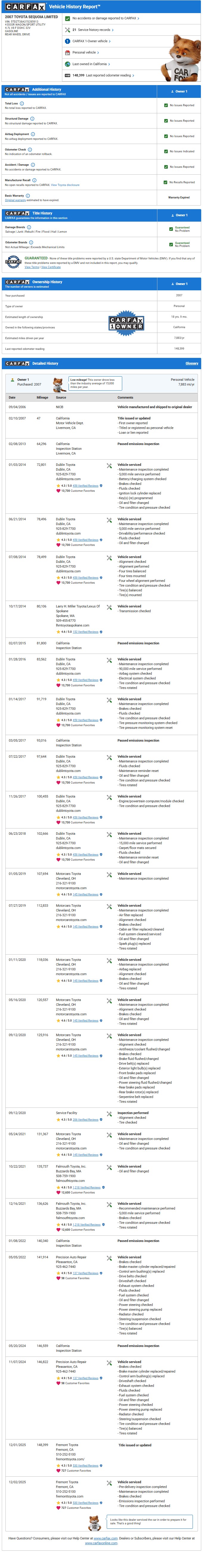Click the Accident / Damage green checkmark

166,167
